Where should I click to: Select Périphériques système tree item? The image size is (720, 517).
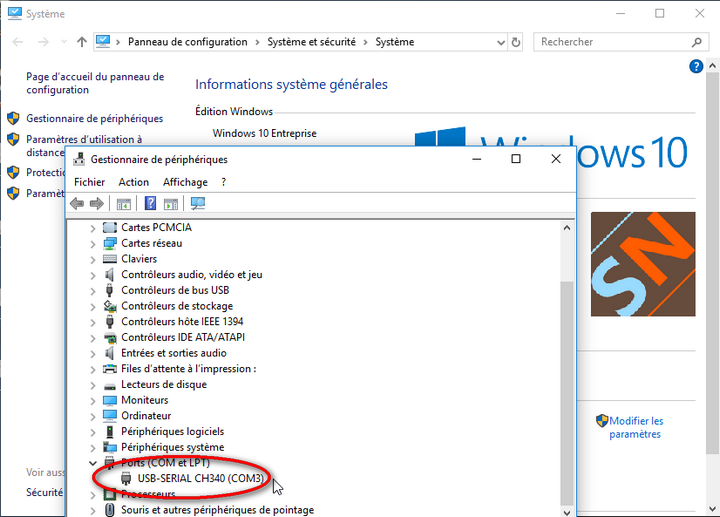[172, 447]
